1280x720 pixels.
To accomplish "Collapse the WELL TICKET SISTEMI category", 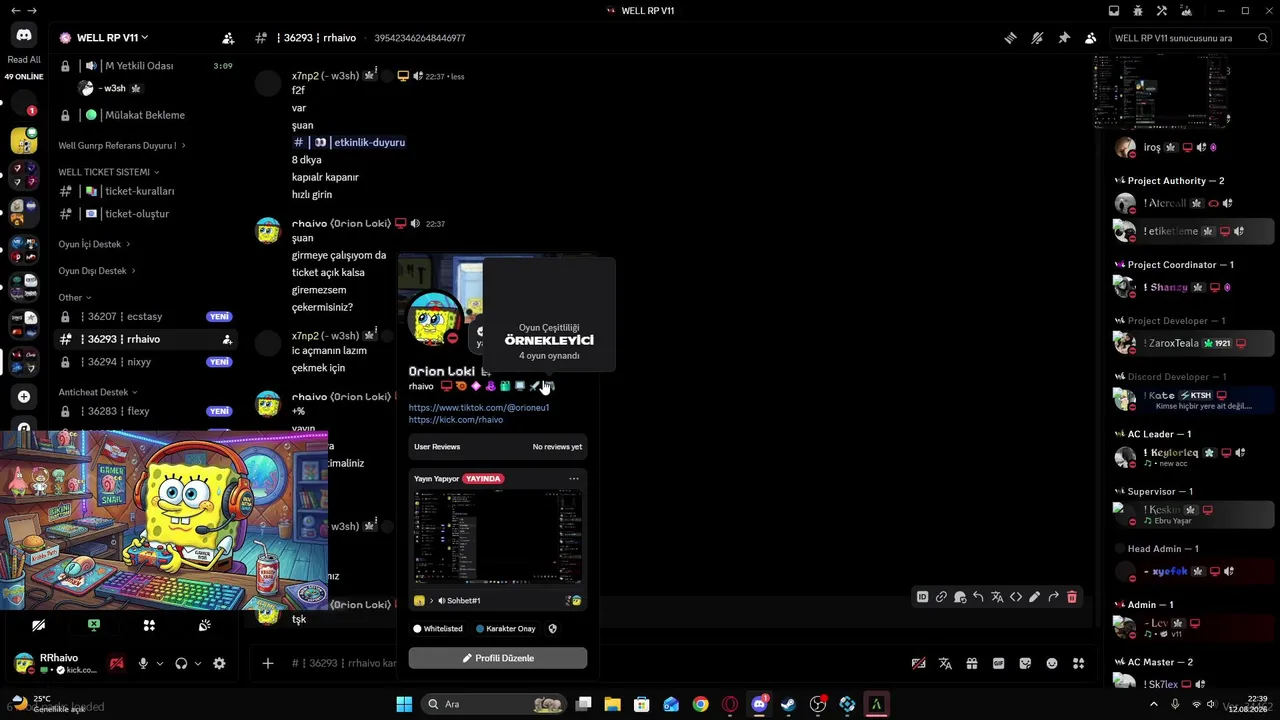I will 109,172.
